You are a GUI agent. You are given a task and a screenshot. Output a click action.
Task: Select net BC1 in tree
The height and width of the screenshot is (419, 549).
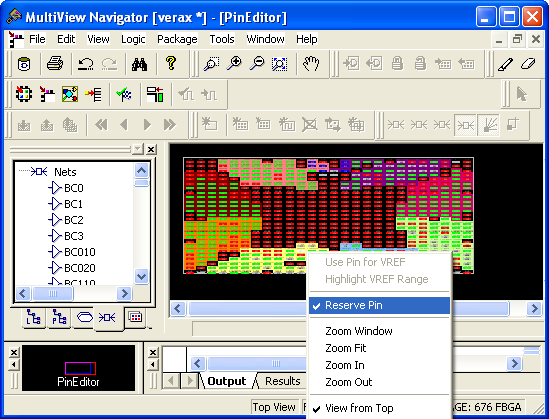tap(74, 204)
